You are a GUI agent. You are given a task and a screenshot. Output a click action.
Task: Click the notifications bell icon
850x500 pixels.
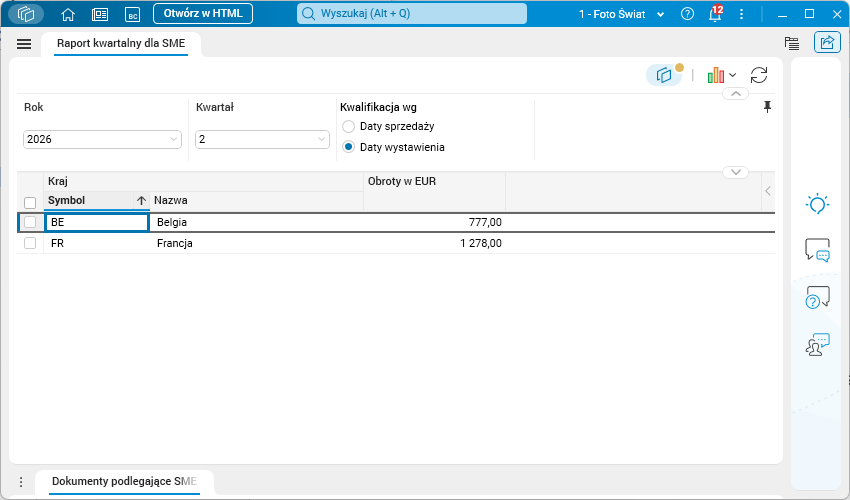pos(716,14)
